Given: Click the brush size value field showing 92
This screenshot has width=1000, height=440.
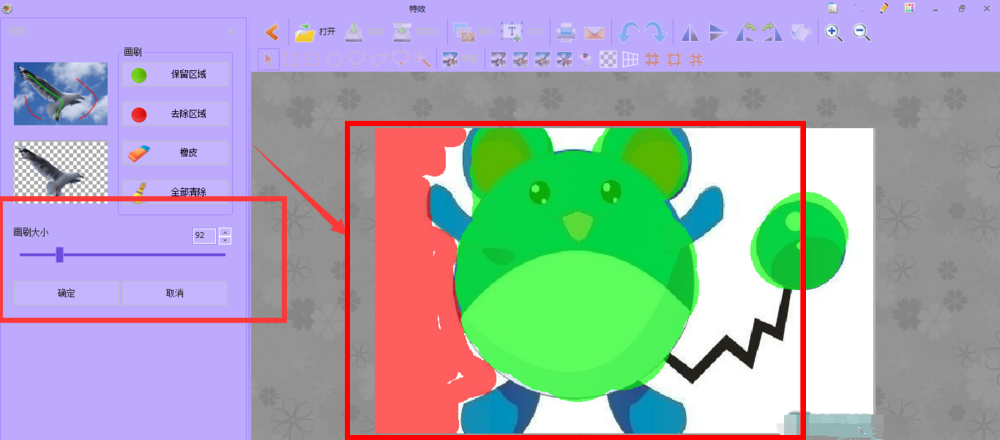Looking at the screenshot, I should [x=204, y=235].
